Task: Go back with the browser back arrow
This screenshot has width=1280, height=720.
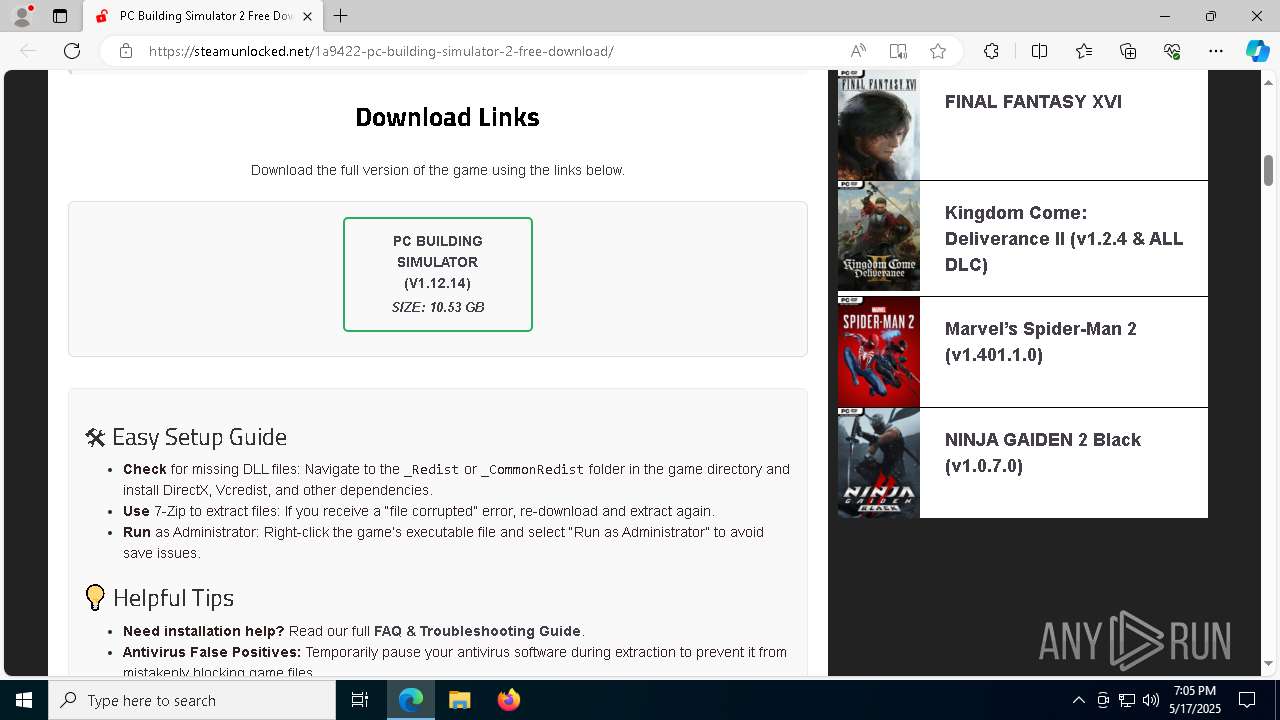Action: [x=28, y=51]
